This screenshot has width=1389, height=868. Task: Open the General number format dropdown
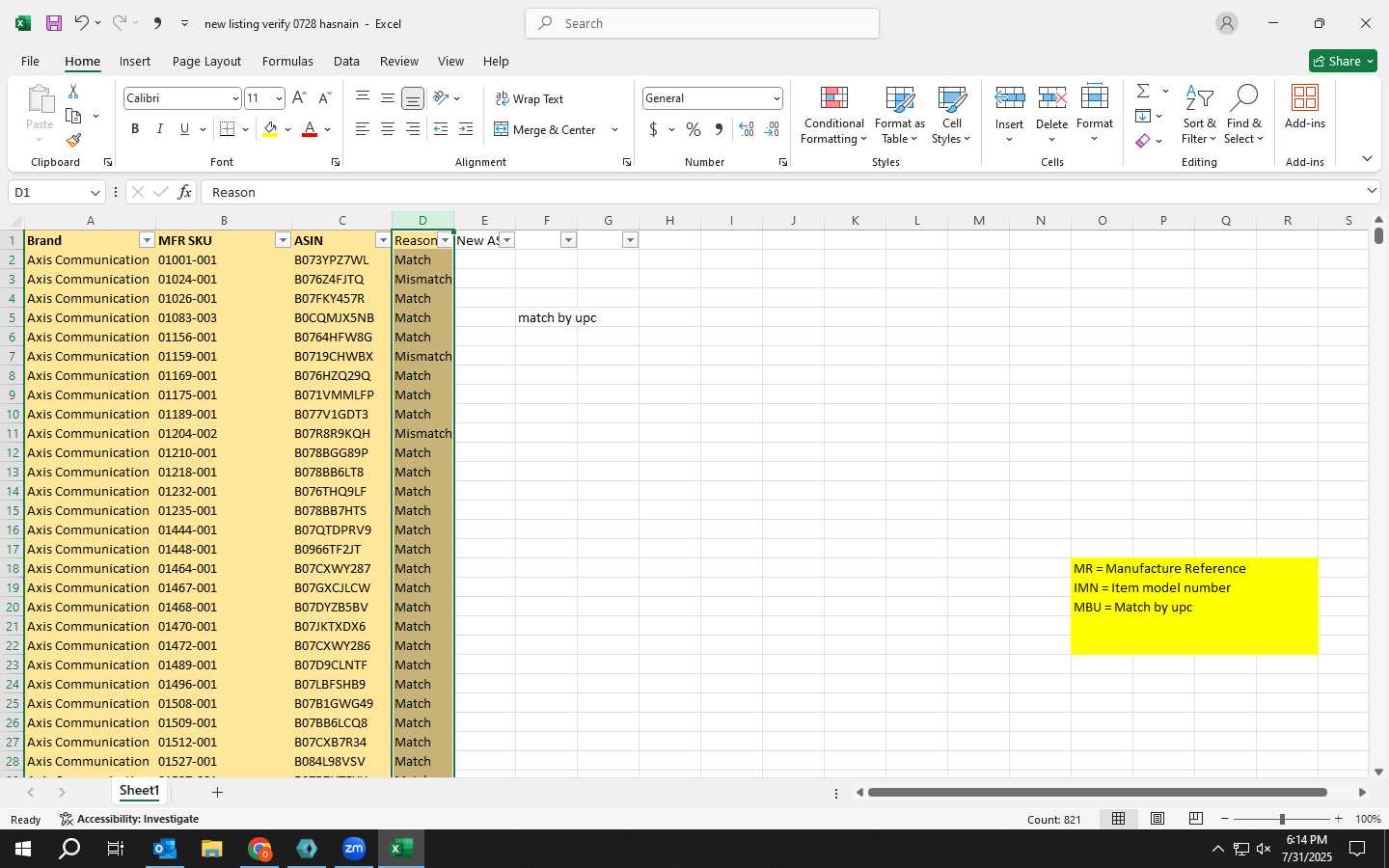point(776,98)
